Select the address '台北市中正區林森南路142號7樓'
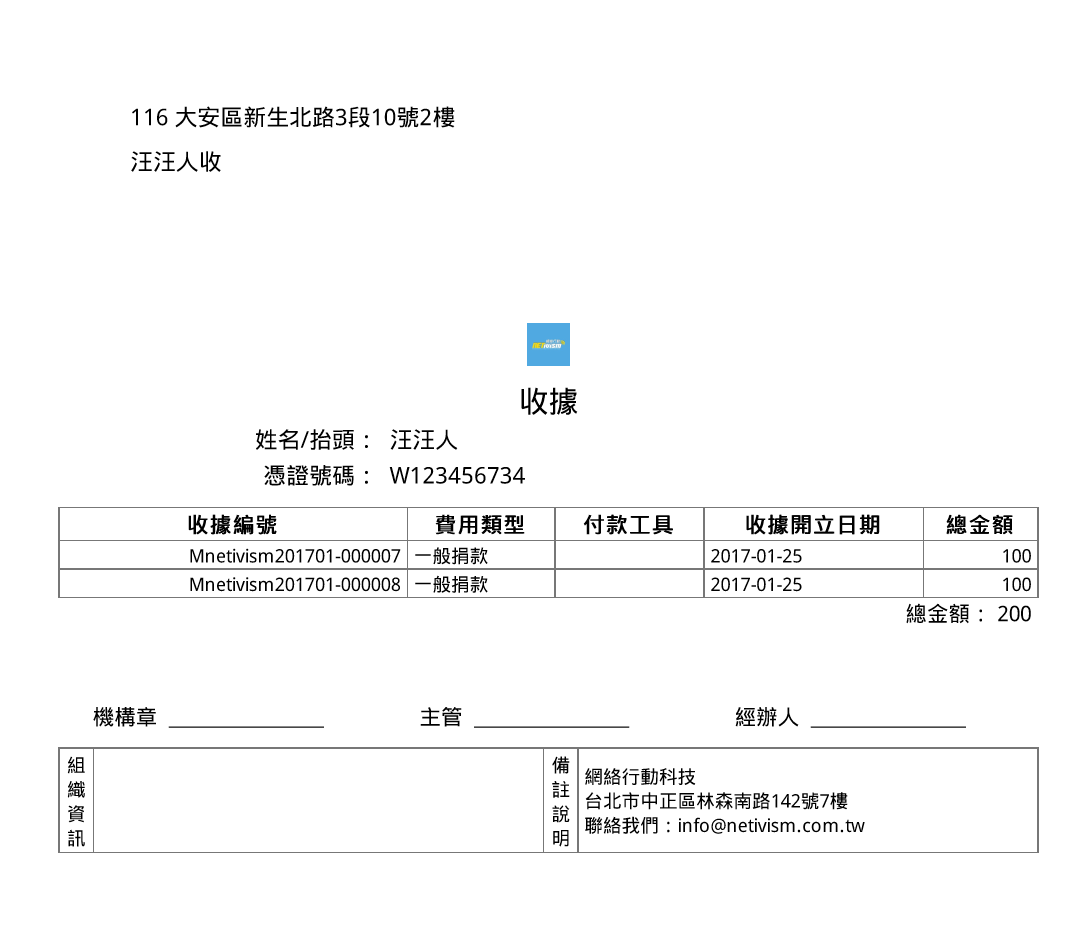Viewport: 1085px width, 948px height. point(716,801)
